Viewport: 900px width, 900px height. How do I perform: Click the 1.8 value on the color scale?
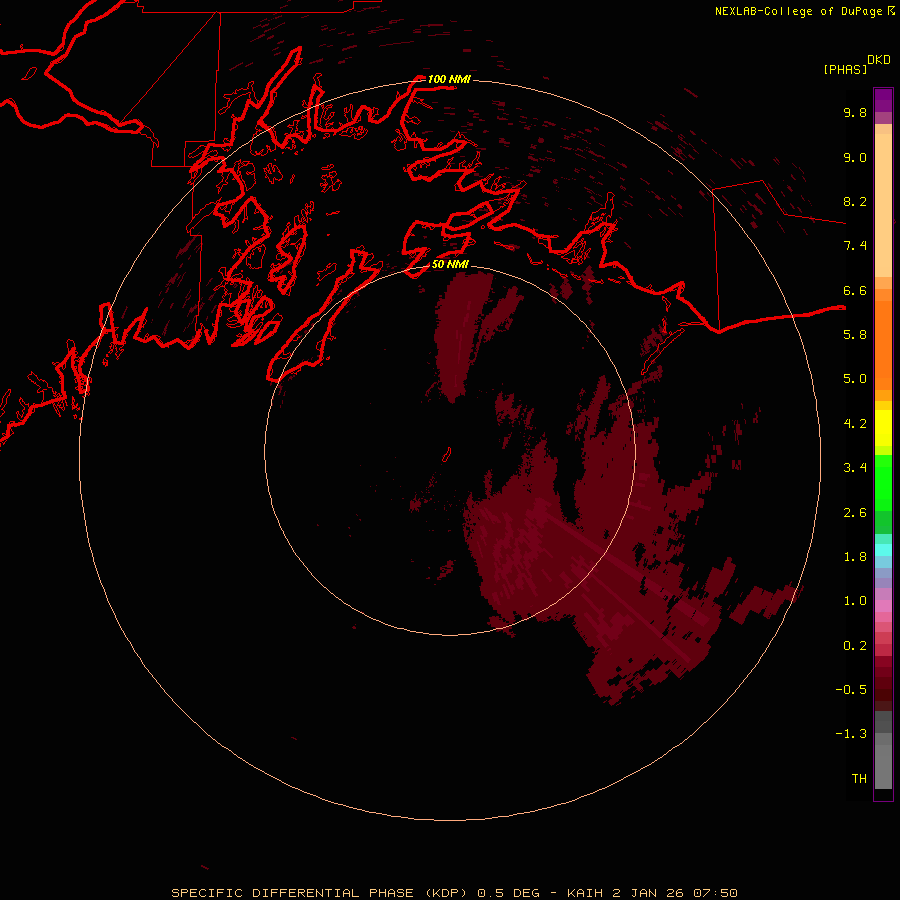pyautogui.click(x=855, y=557)
